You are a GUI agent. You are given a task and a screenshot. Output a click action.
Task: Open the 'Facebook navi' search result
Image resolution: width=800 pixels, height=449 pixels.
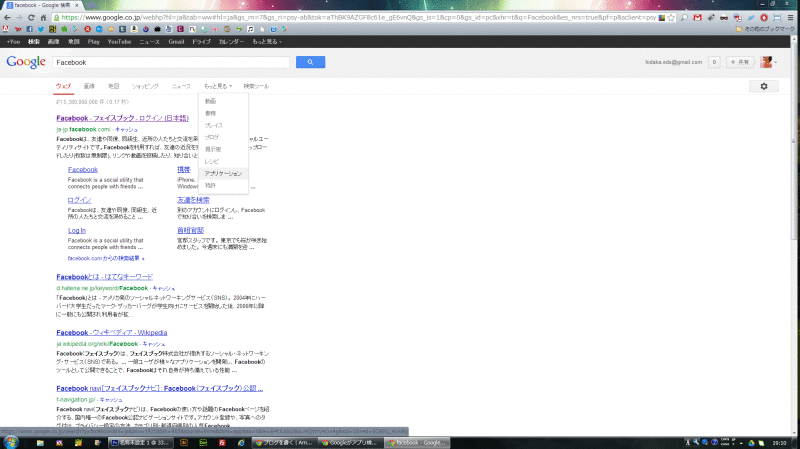(160, 388)
